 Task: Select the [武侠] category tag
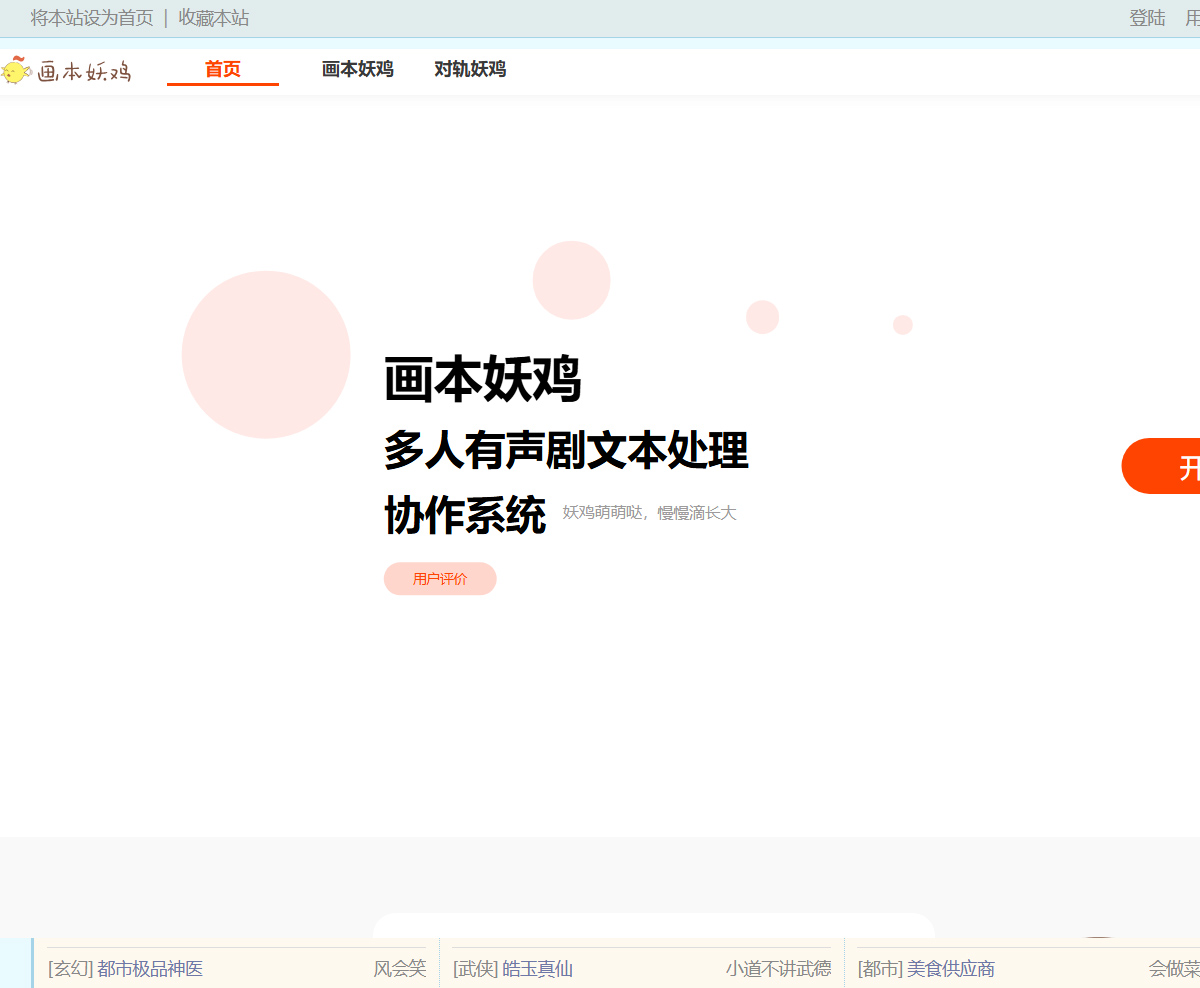click(x=475, y=969)
